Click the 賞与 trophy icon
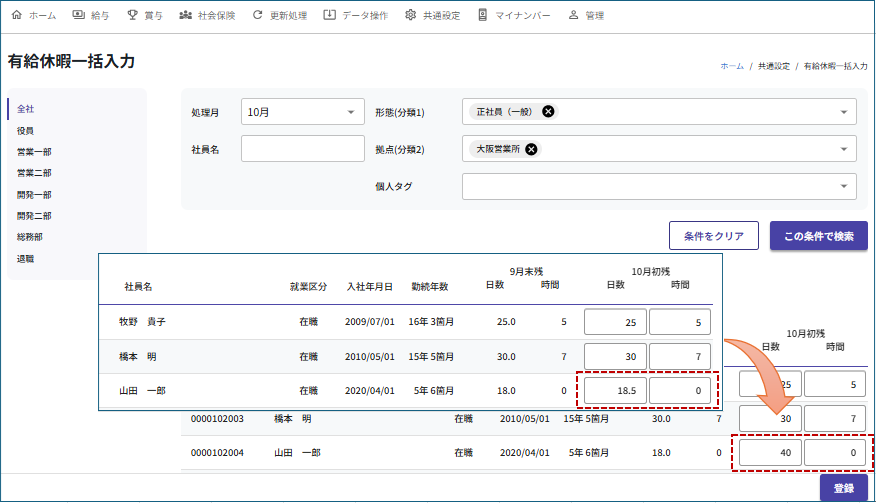876x503 pixels. pos(133,15)
